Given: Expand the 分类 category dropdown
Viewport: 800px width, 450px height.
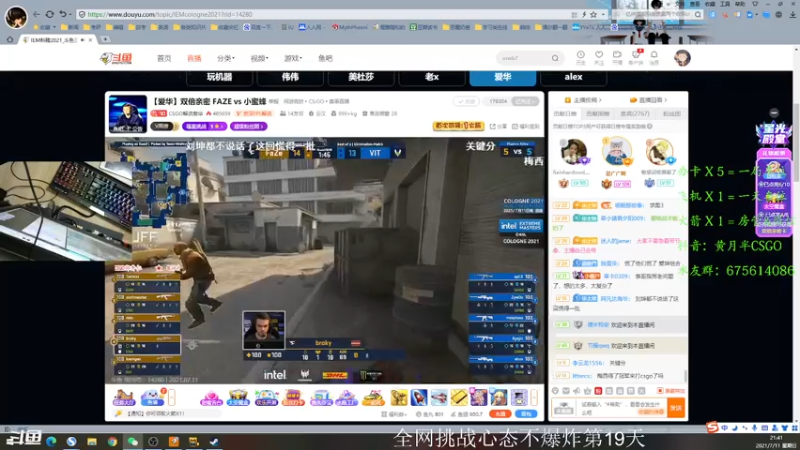Looking at the screenshot, I should click(226, 58).
